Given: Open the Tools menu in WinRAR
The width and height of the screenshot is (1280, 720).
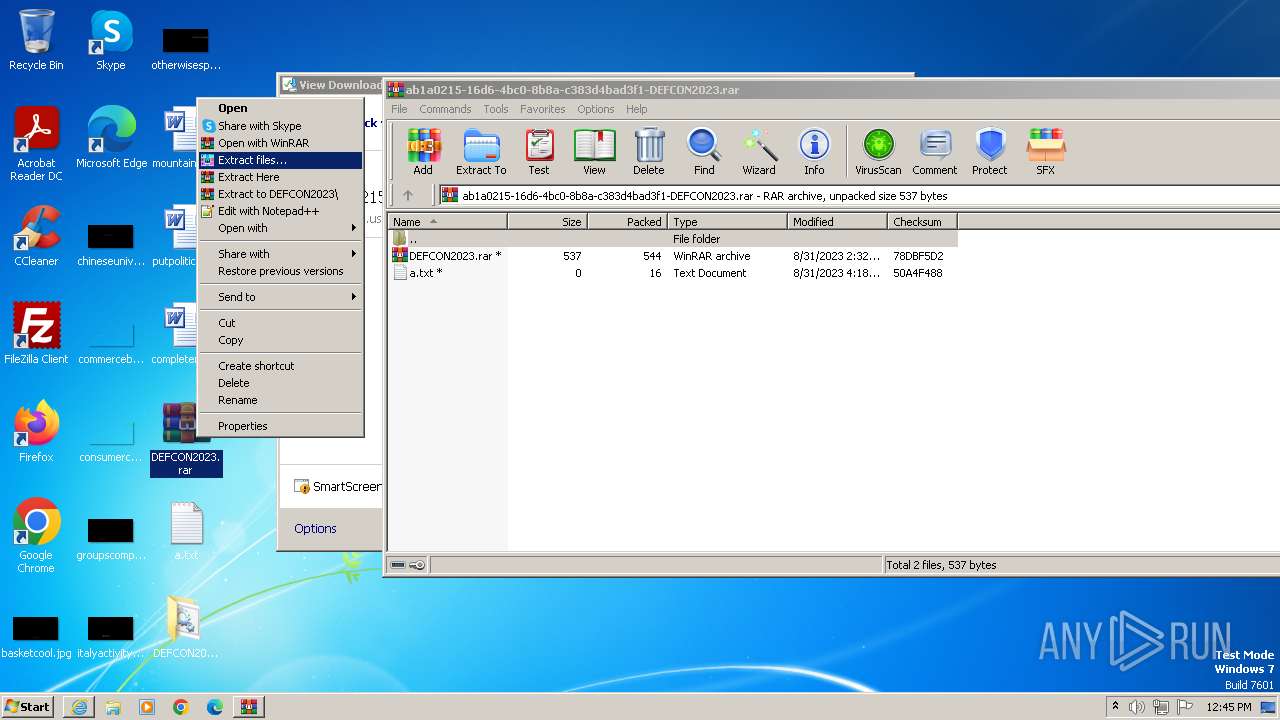Looking at the screenshot, I should pyautogui.click(x=496, y=109).
